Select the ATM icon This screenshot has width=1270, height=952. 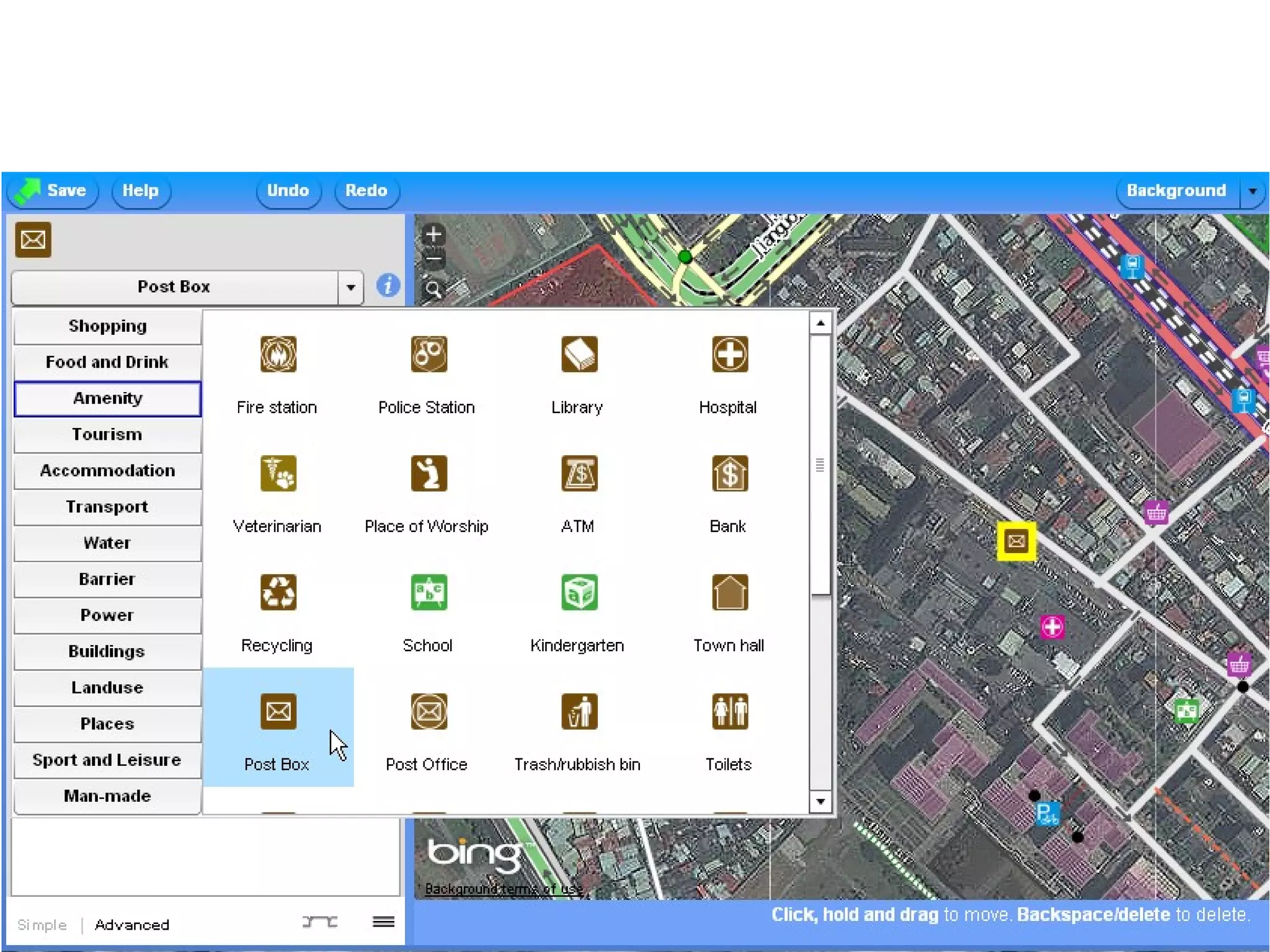(x=579, y=473)
